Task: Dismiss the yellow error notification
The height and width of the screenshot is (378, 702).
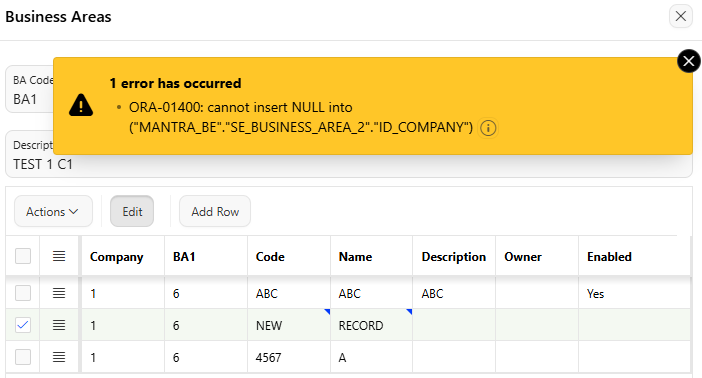Action: click(x=689, y=61)
